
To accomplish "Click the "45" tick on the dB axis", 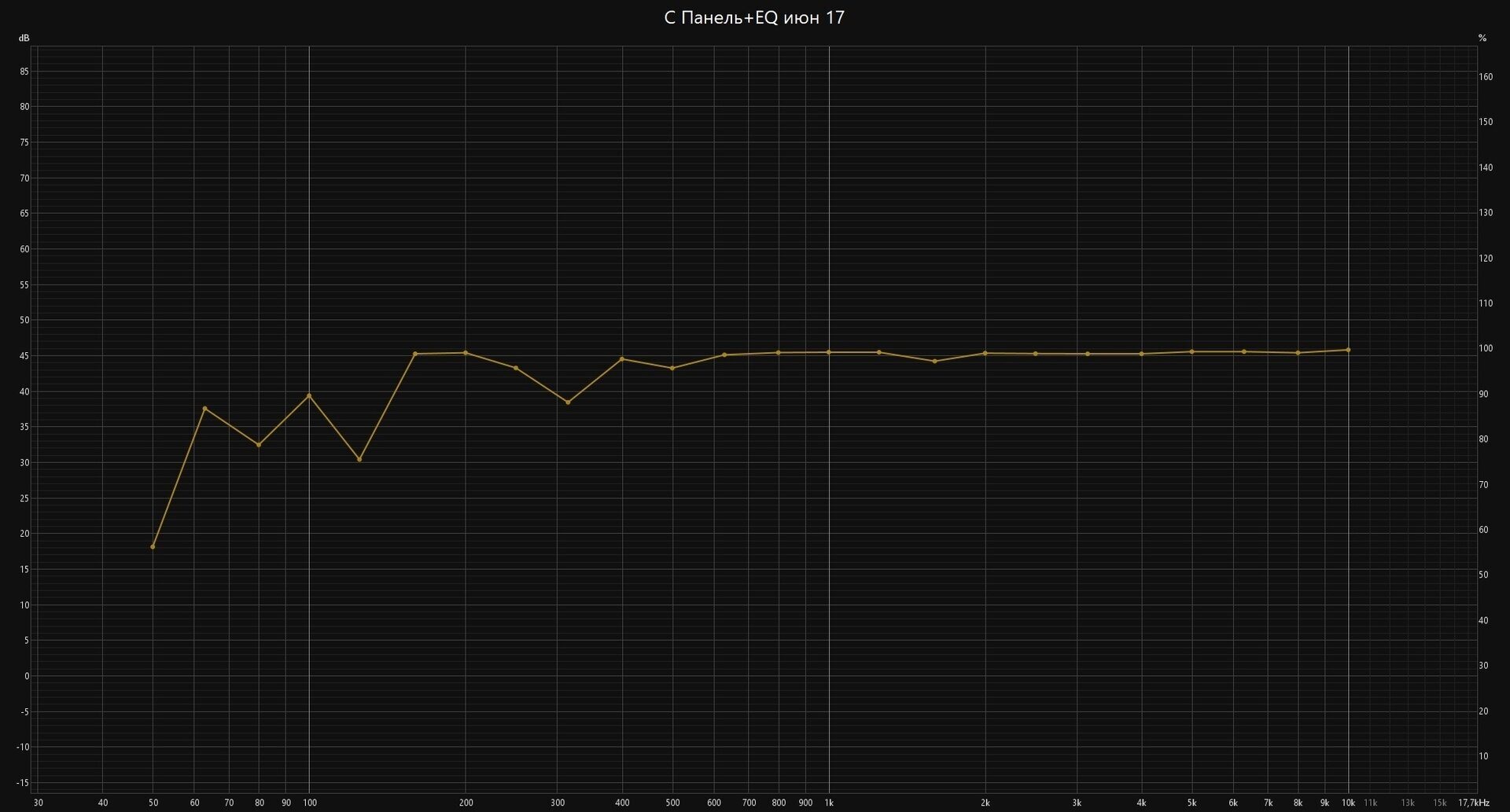I will pos(24,356).
